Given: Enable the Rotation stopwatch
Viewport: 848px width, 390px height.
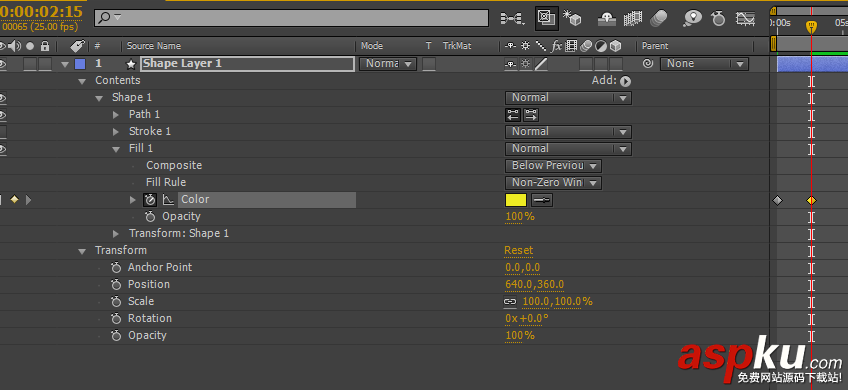Looking at the screenshot, I should tap(116, 319).
